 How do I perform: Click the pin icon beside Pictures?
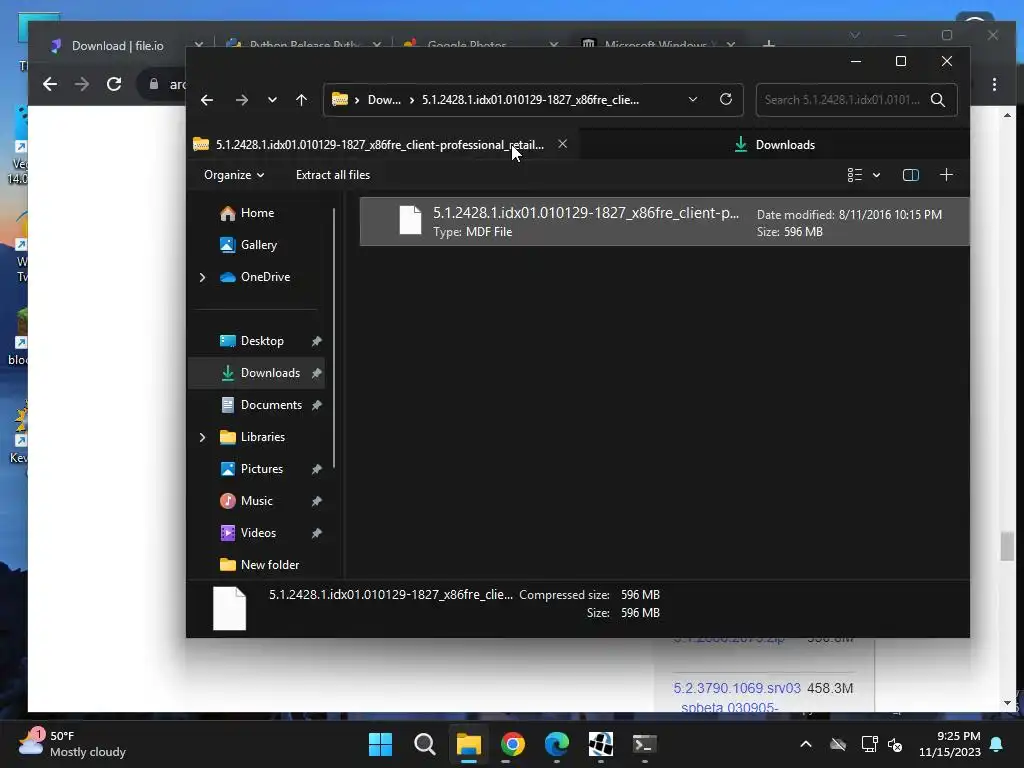coord(317,469)
